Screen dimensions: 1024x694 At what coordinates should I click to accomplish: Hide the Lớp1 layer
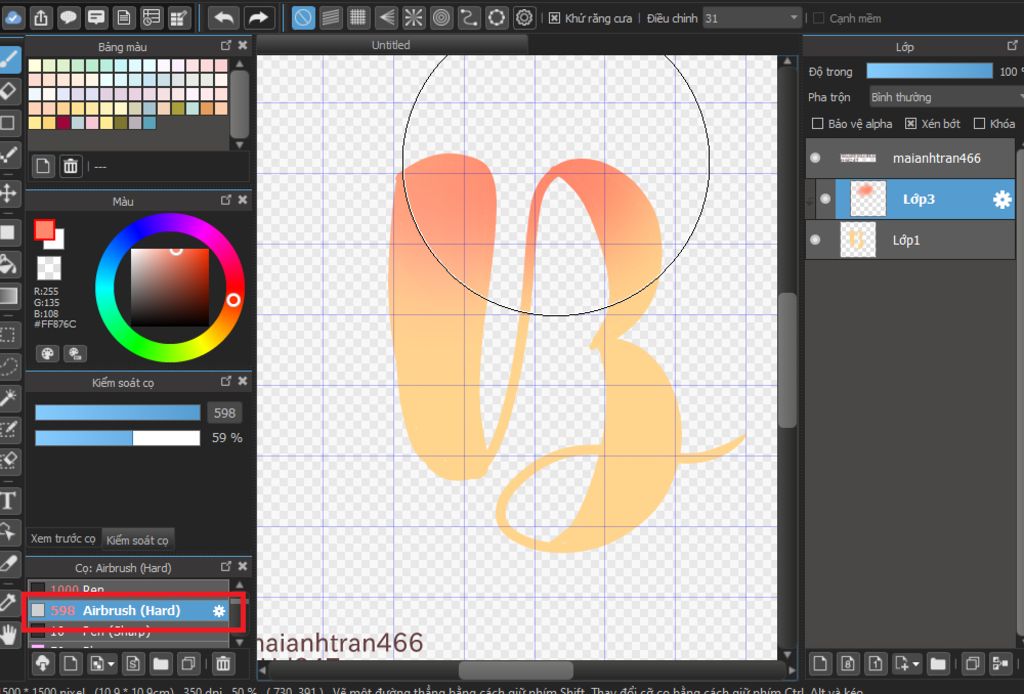[815, 240]
